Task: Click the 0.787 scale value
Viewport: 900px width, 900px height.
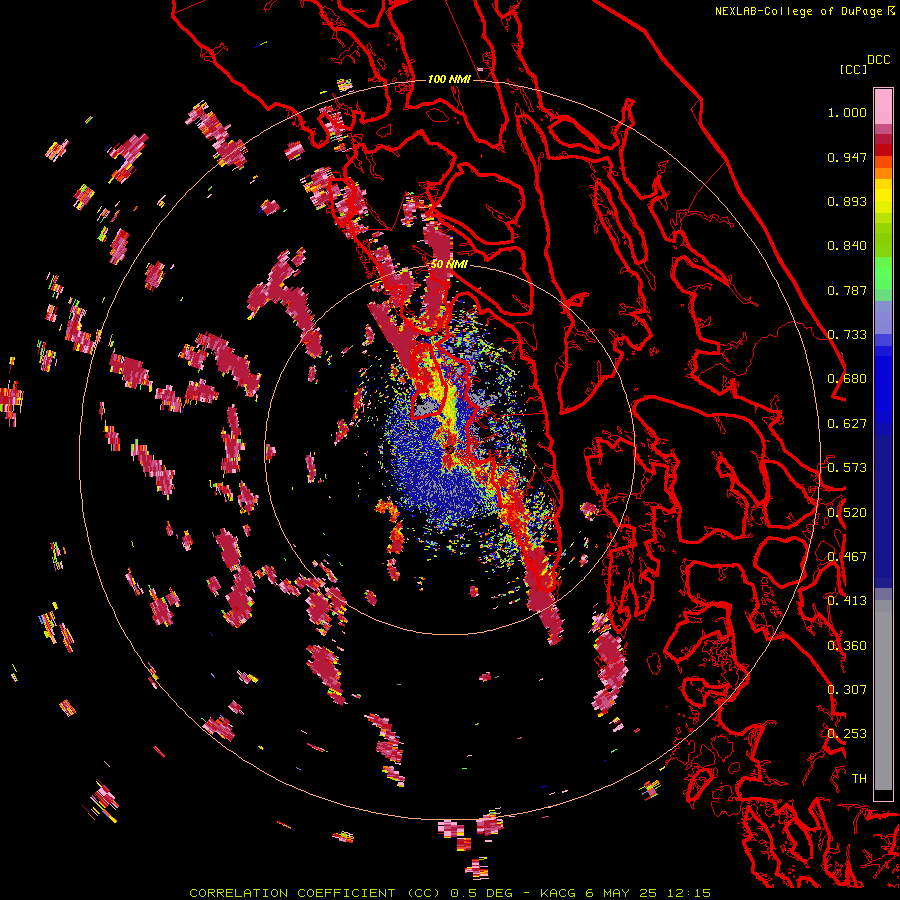Action: click(x=847, y=290)
